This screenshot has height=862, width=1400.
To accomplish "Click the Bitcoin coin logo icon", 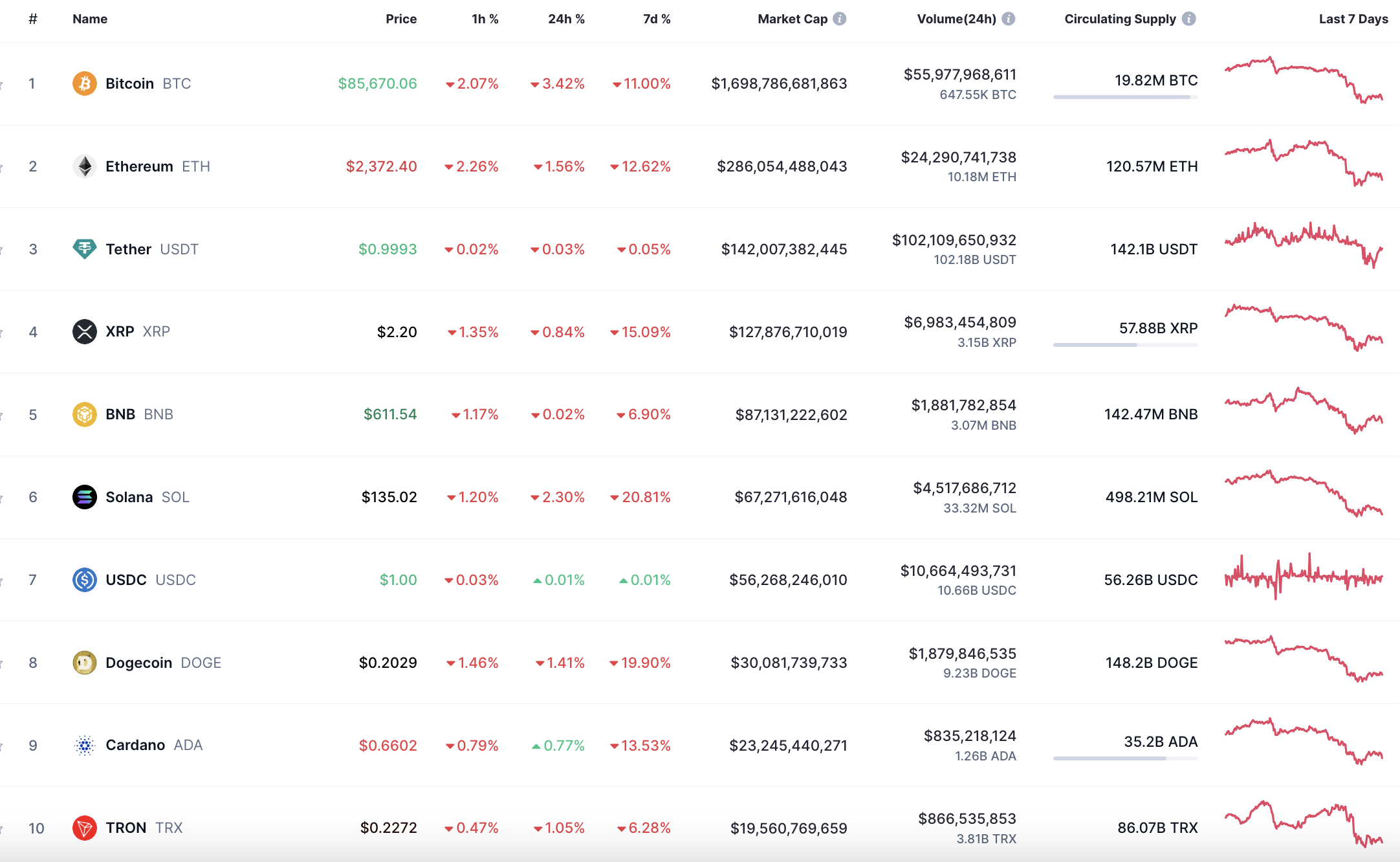I will (85, 83).
